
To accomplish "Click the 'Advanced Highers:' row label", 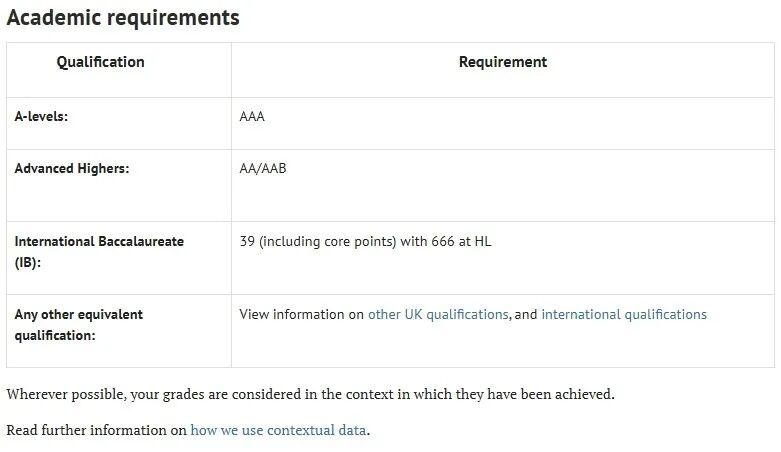I will click(72, 168).
